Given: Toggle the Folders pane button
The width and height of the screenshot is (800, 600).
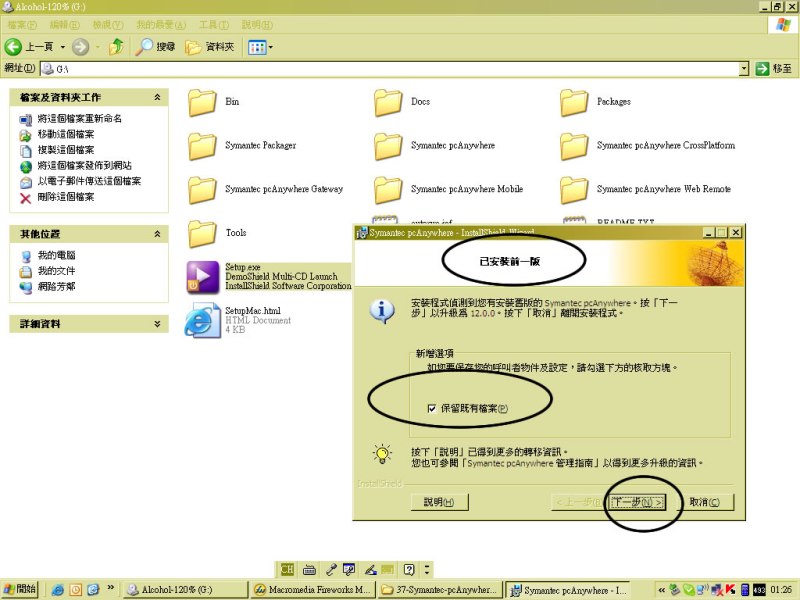Looking at the screenshot, I should tap(210, 47).
